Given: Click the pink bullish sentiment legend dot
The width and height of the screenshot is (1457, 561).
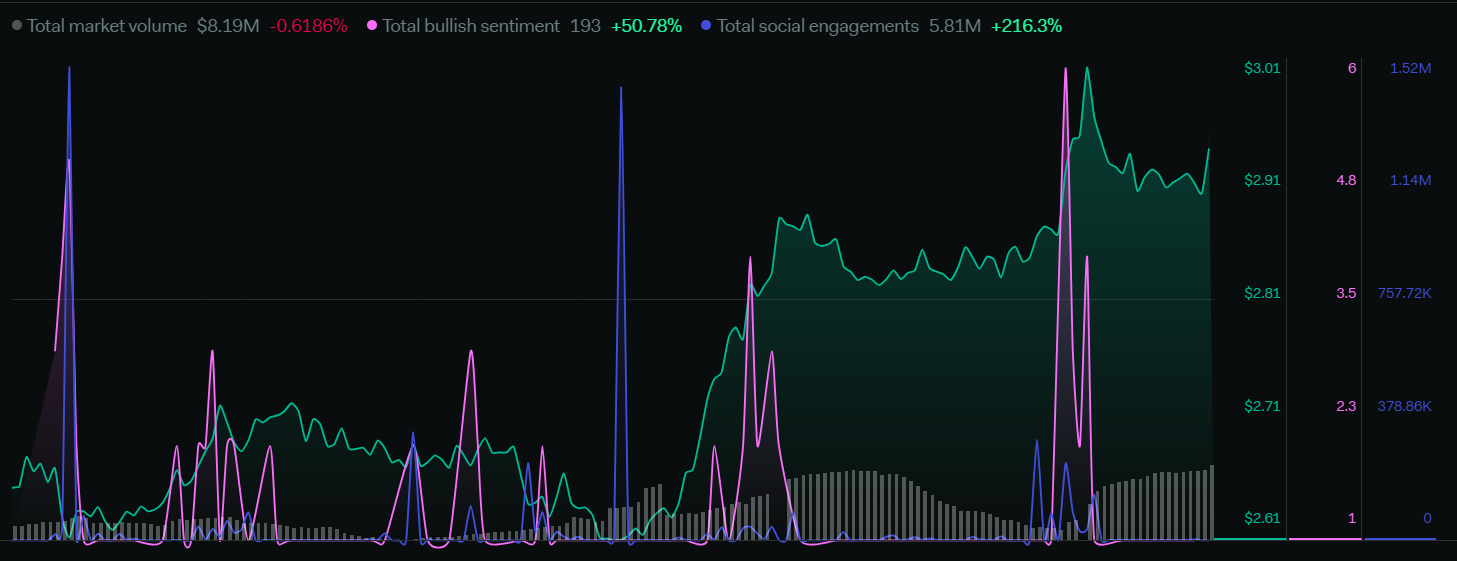Looking at the screenshot, I should [x=373, y=26].
